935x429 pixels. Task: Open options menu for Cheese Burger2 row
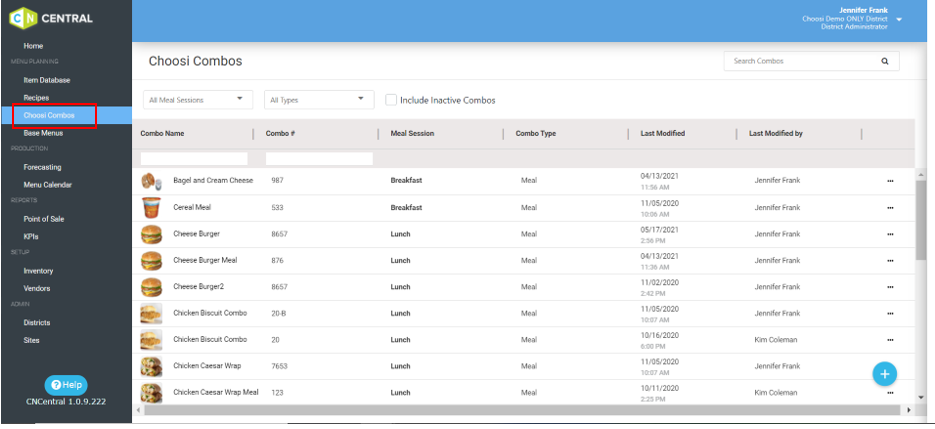pos(890,287)
